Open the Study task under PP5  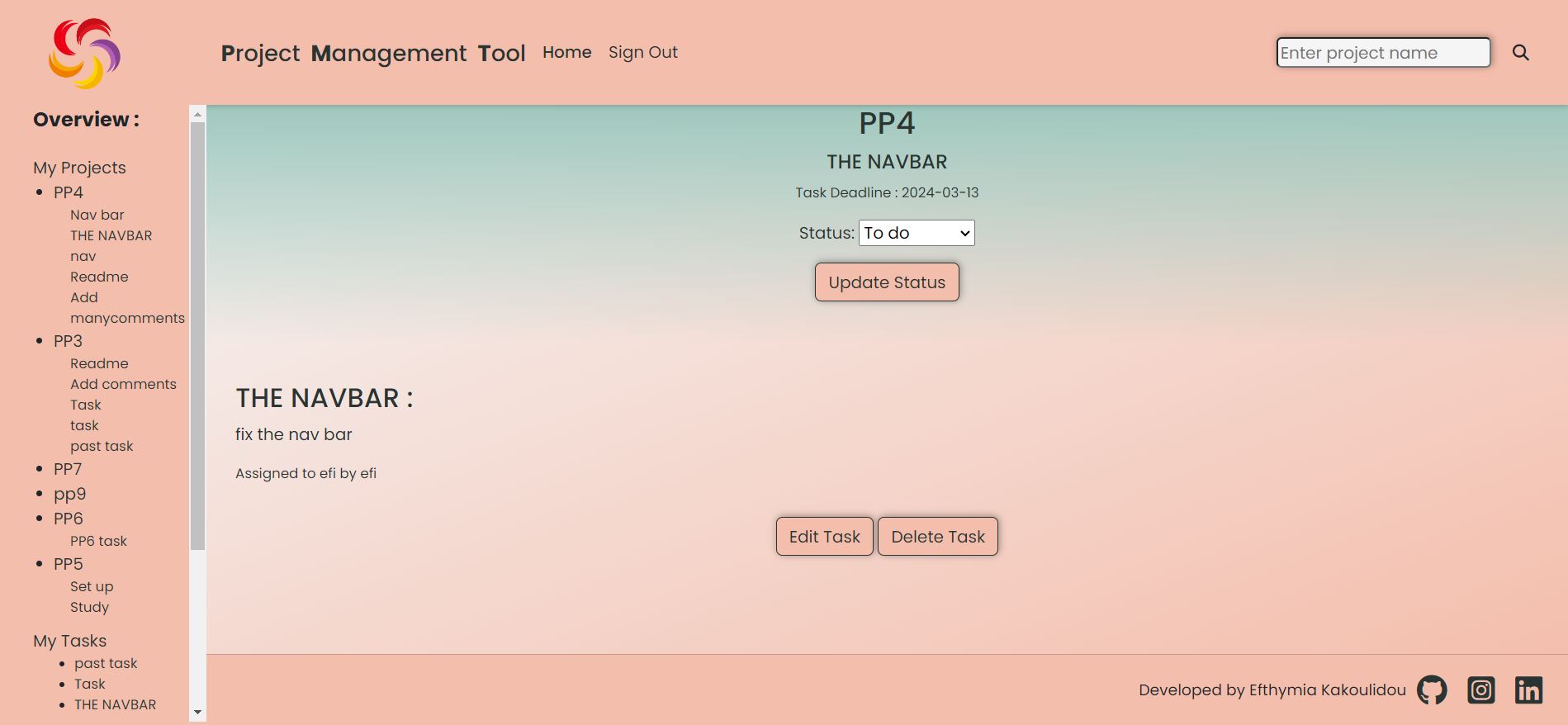tap(89, 607)
